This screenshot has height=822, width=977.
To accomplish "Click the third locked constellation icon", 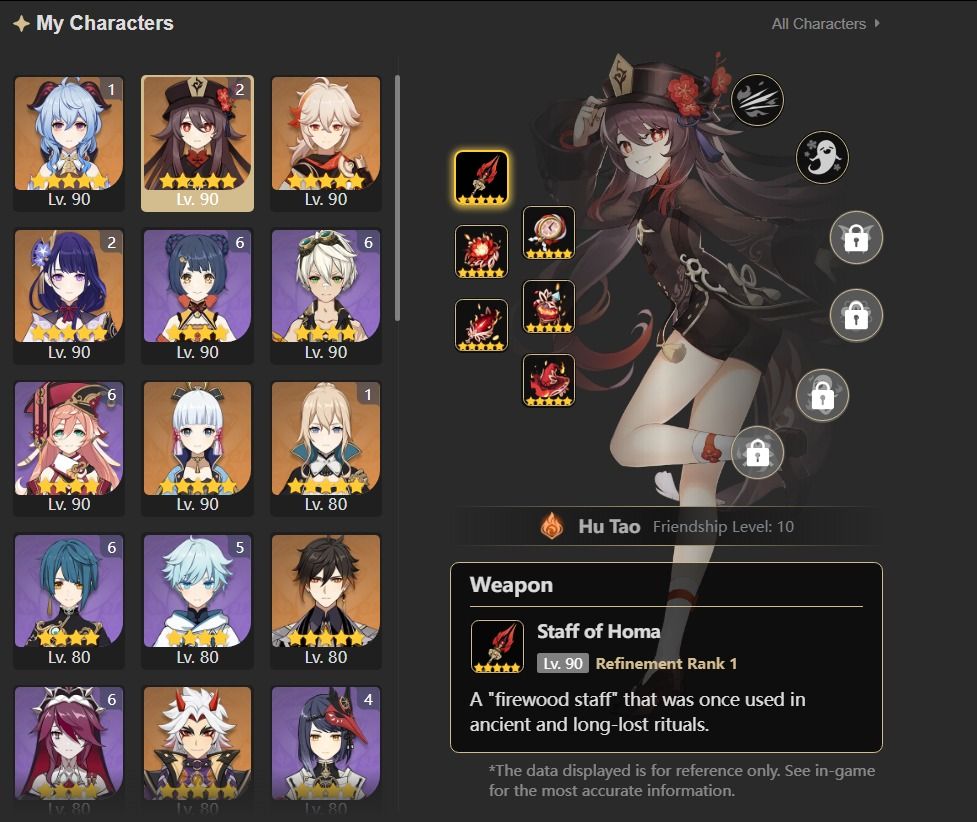I will click(822, 395).
